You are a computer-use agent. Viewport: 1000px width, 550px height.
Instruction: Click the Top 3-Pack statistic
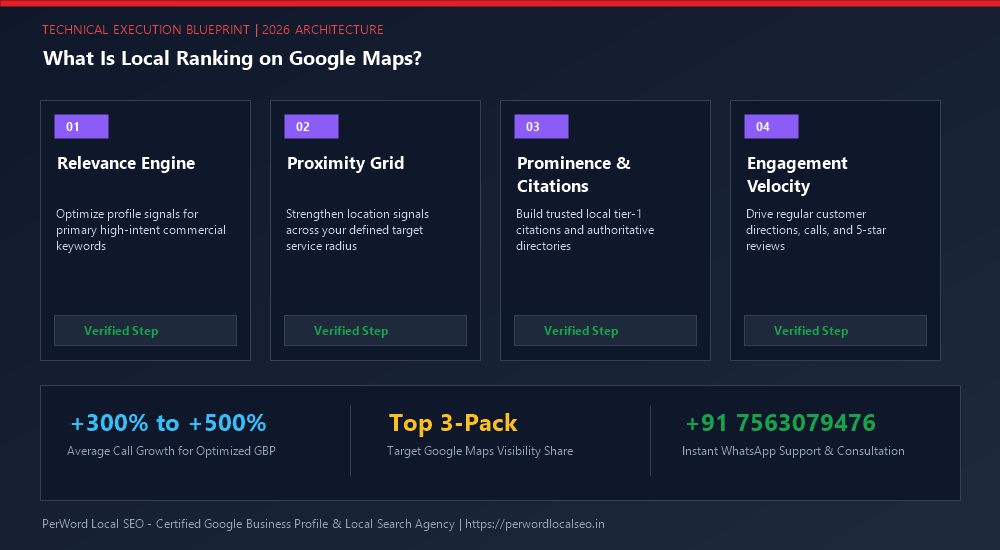tap(453, 423)
